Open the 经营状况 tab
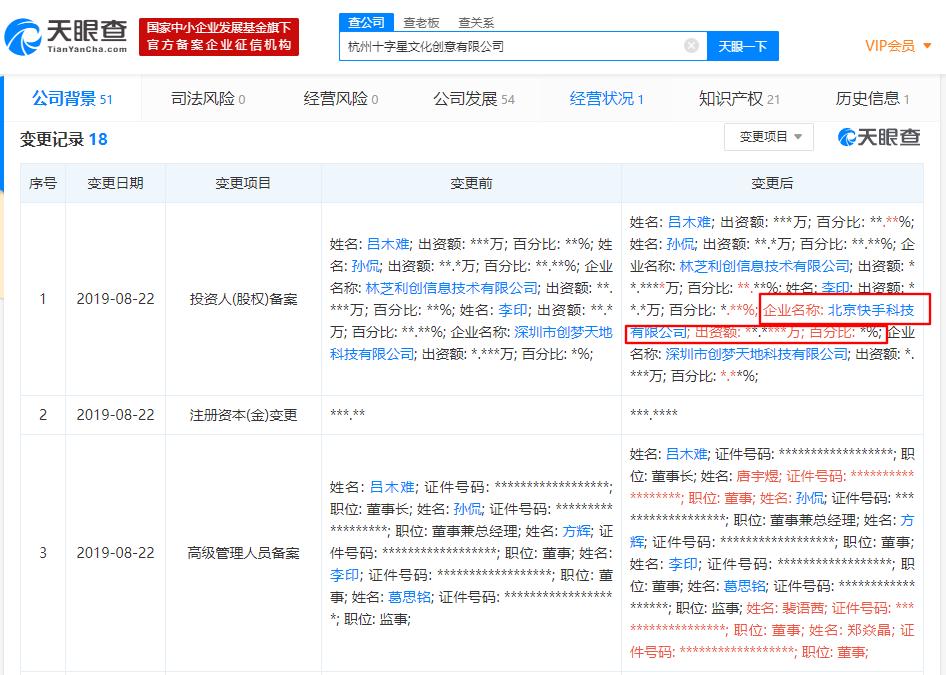The image size is (946, 675). [x=606, y=98]
